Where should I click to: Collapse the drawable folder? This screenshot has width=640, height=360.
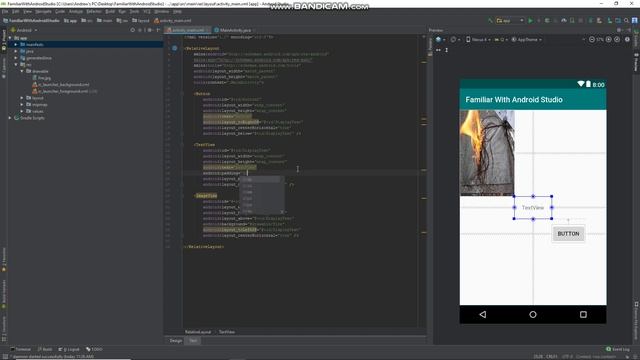click(22, 71)
